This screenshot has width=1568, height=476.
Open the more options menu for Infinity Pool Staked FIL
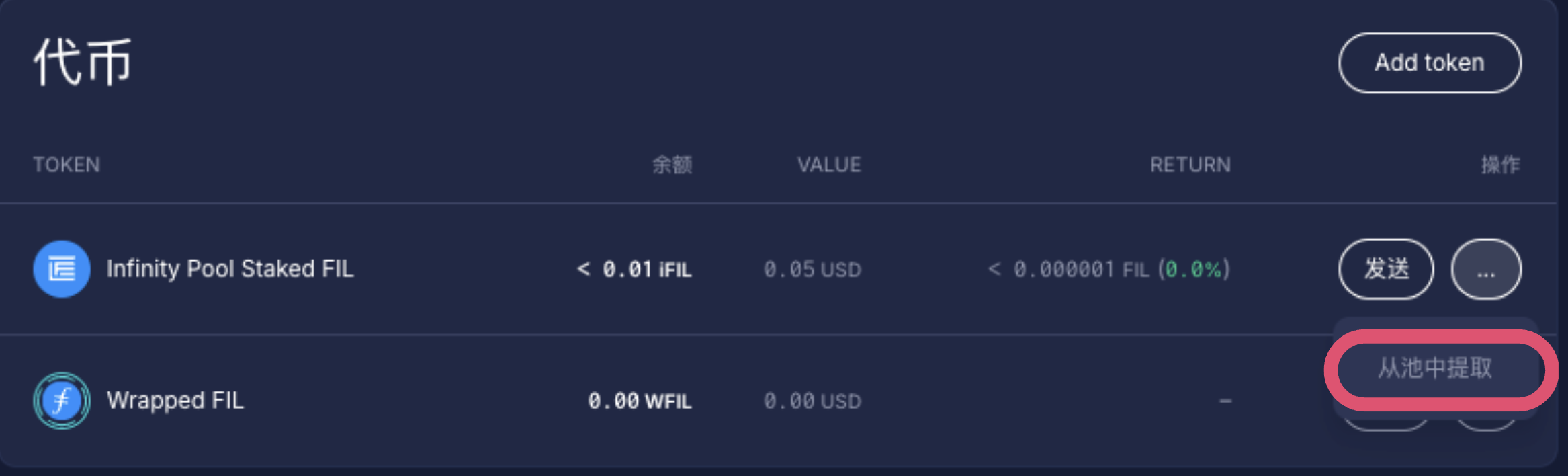pyautogui.click(x=1485, y=268)
